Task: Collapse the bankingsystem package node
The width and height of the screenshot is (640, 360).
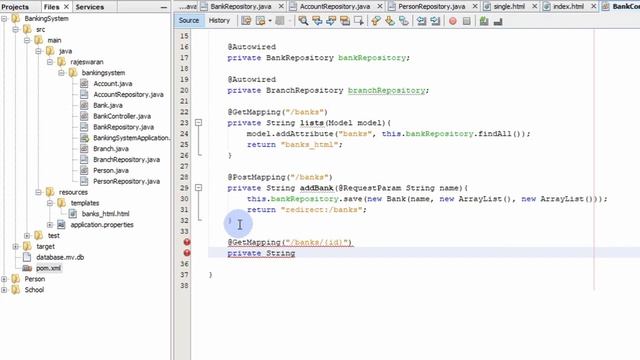Action: [61, 73]
